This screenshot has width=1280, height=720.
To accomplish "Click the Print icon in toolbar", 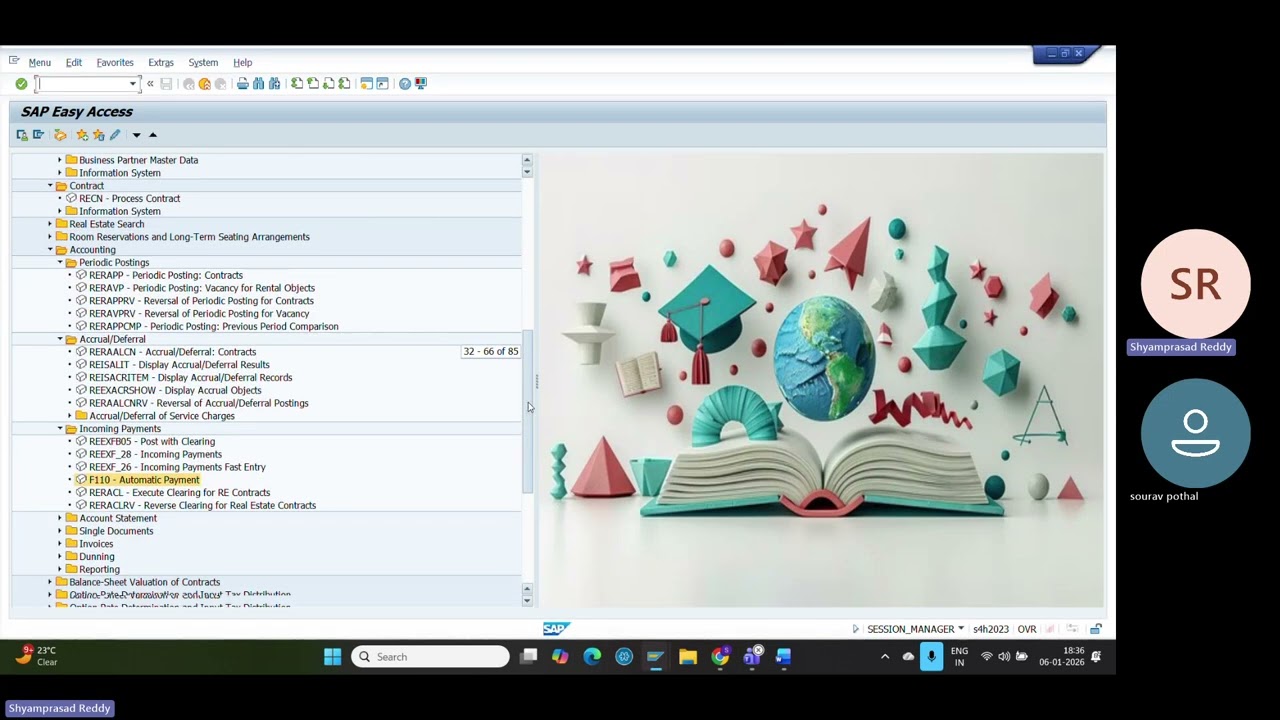I will tap(243, 84).
